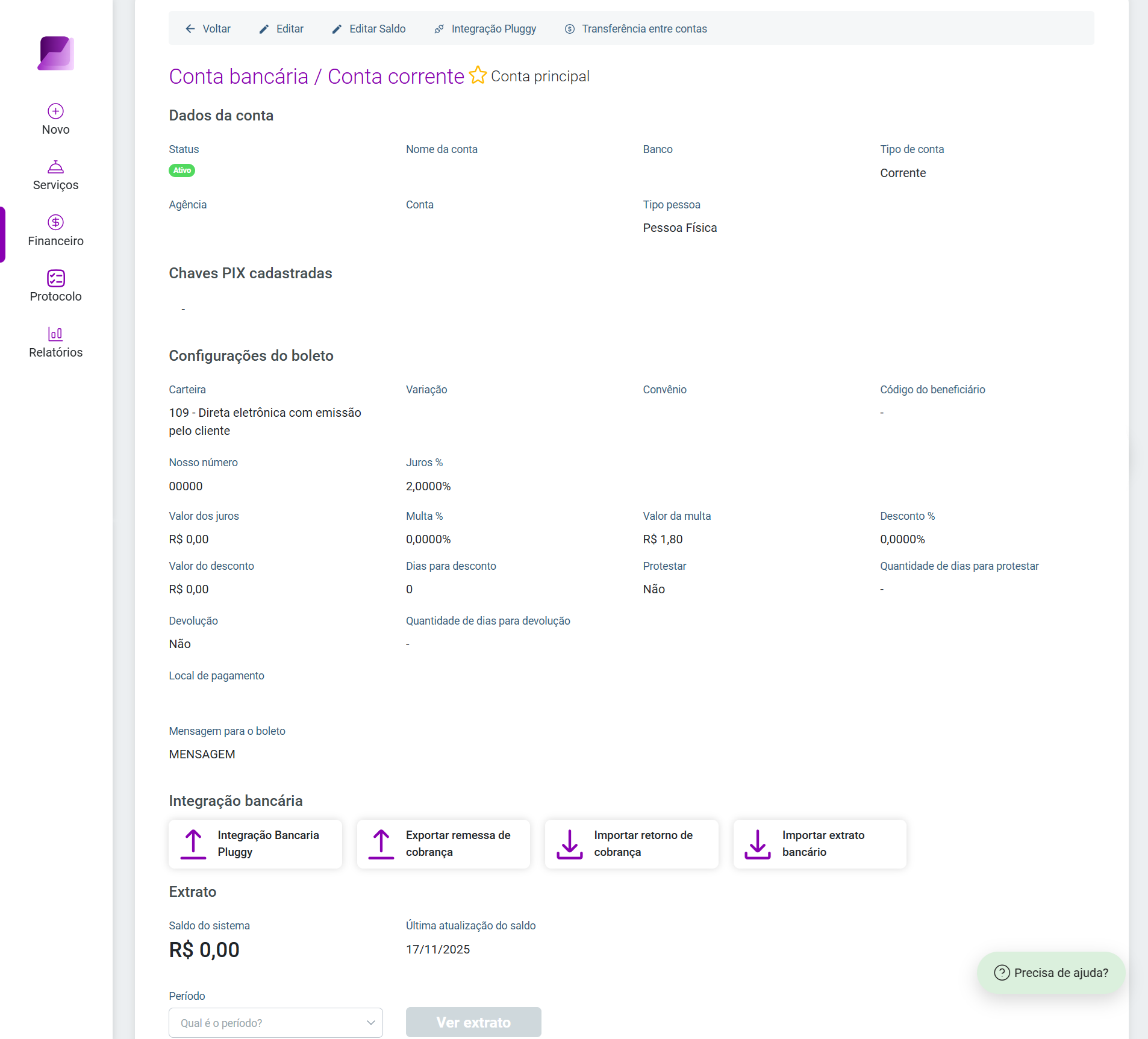Viewport: 1148px width, 1039px height.
Task: Open the Protocolo menu label
Action: [56, 296]
